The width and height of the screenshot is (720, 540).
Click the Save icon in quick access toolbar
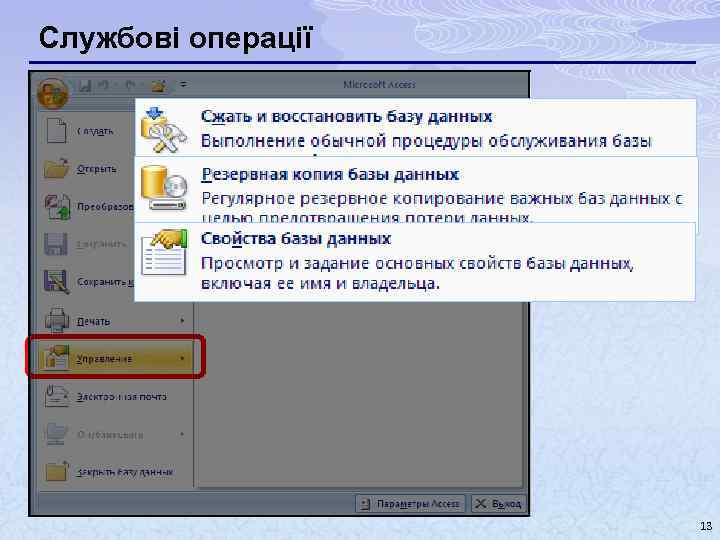click(x=85, y=85)
